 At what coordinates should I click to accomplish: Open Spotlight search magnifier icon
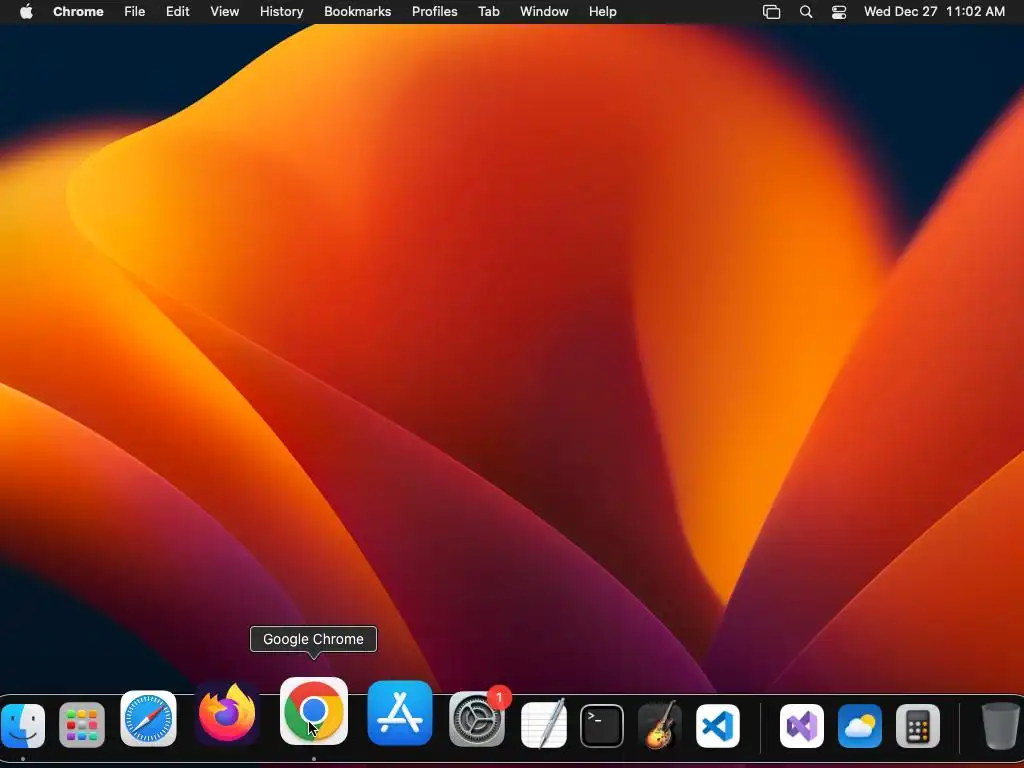tap(806, 12)
